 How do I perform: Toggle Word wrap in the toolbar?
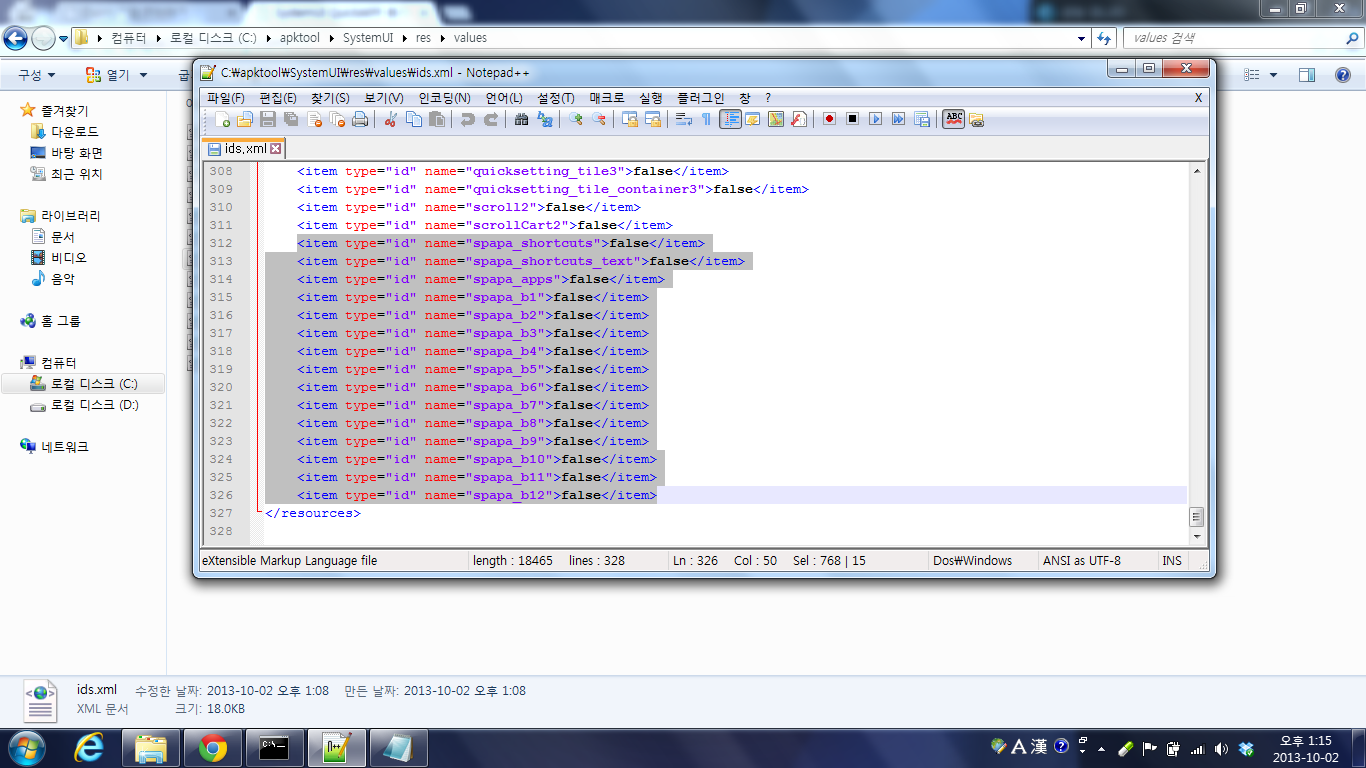[684, 119]
